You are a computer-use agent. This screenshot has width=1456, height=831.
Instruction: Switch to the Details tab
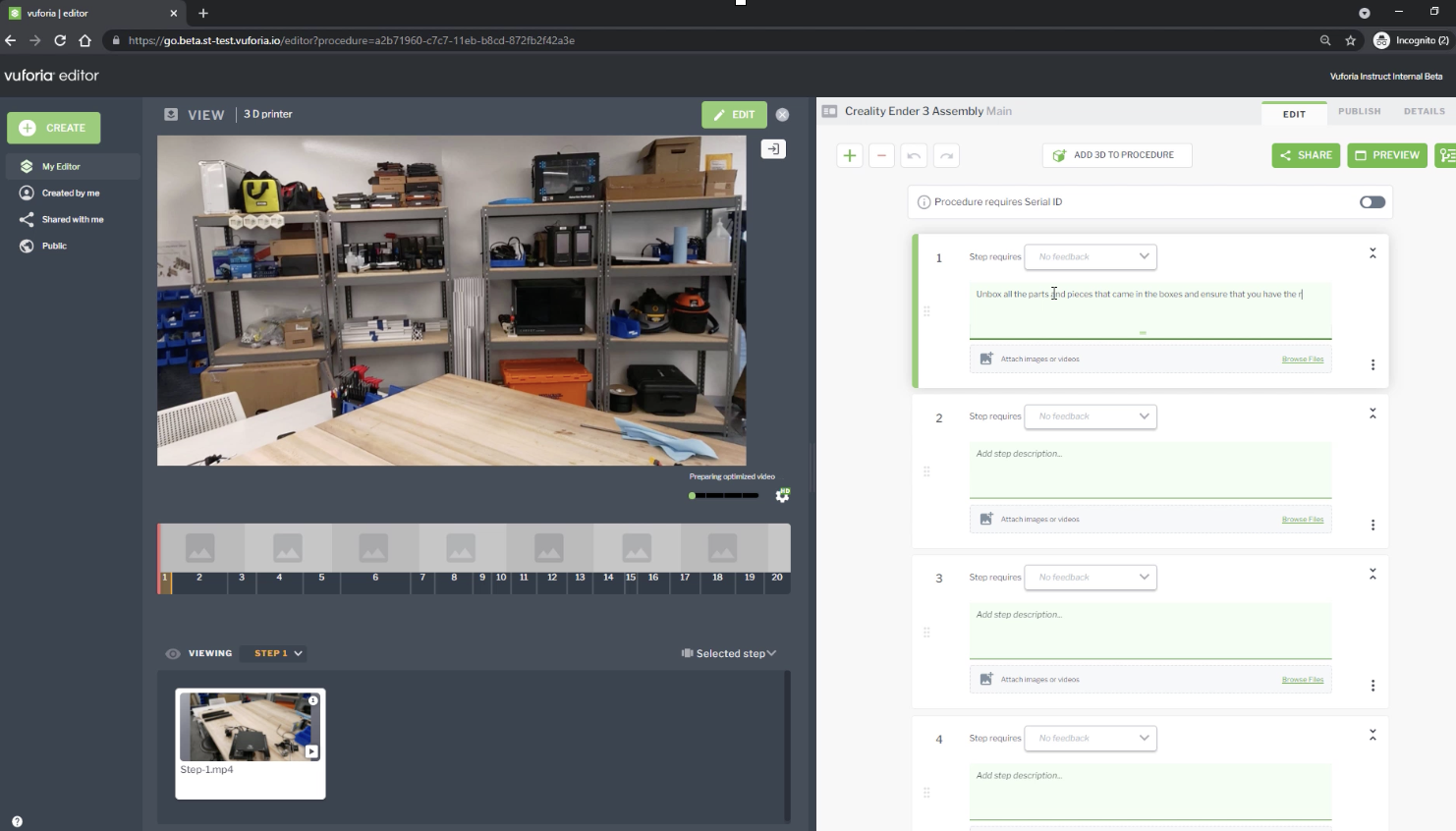1424,112
